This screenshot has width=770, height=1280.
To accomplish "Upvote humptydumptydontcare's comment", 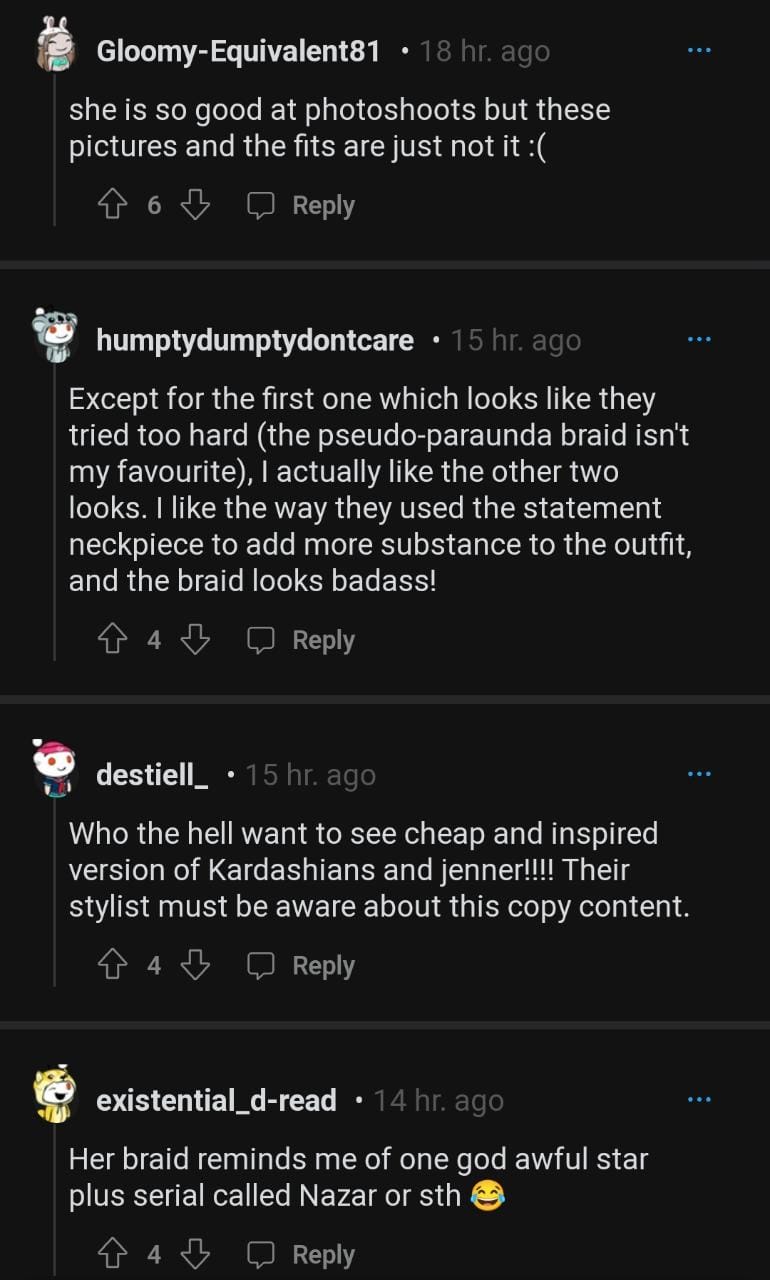I will click(110, 640).
